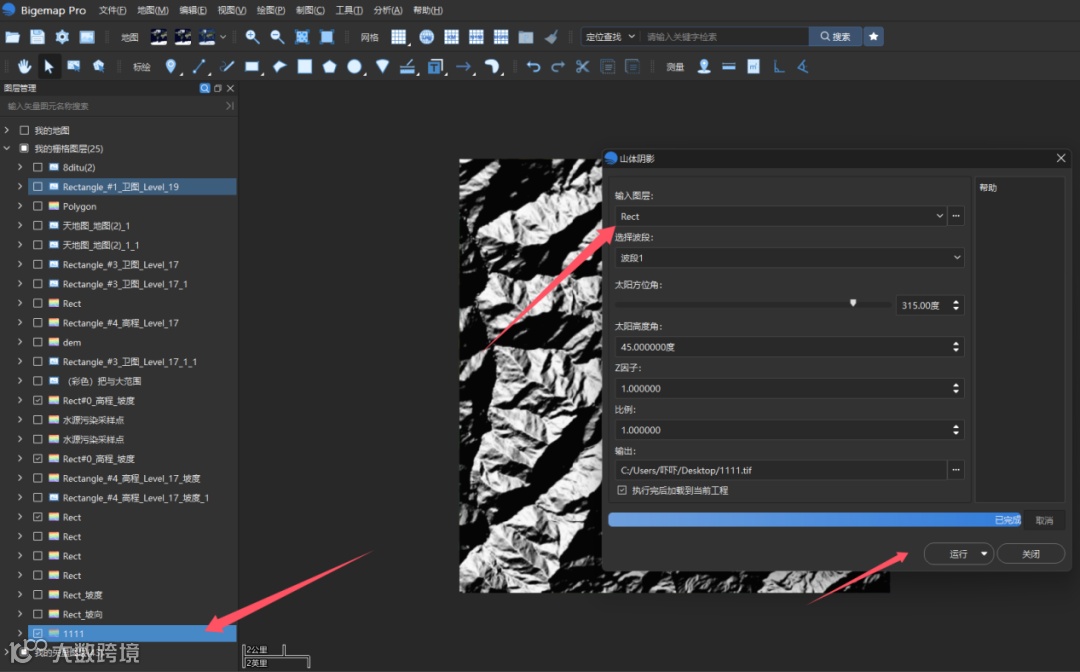Toggle checkbox for Polygon layer
This screenshot has width=1080, height=672.
pos(38,206)
